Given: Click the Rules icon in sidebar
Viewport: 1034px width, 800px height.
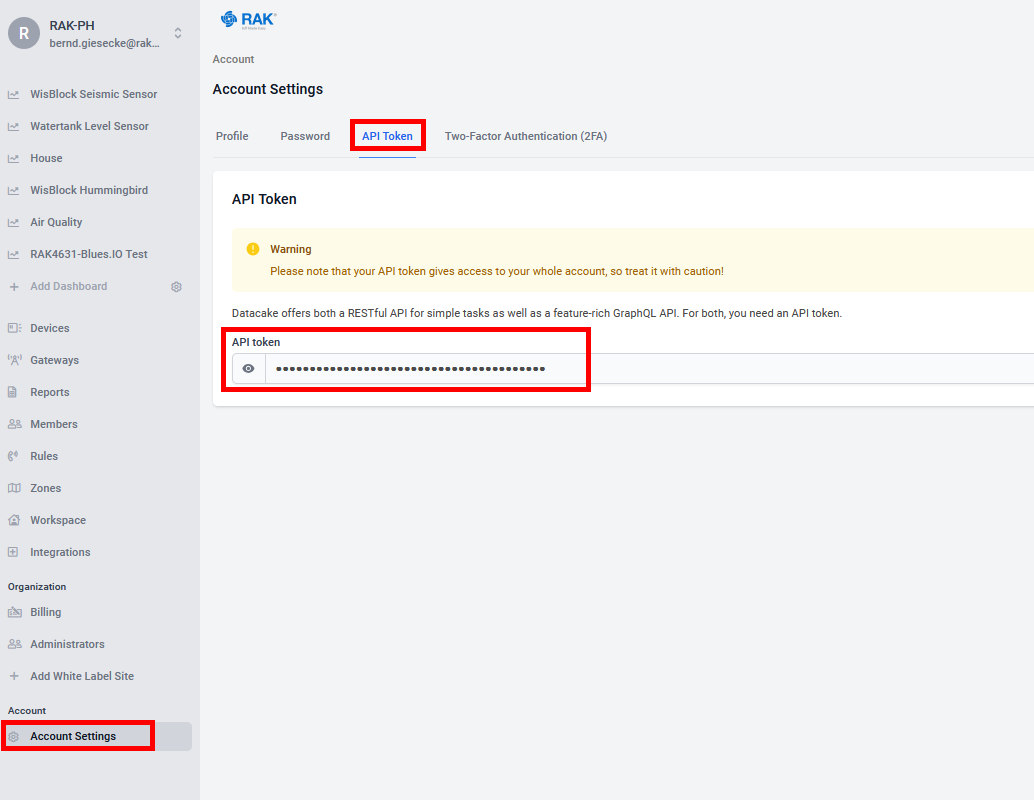Looking at the screenshot, I should [x=13, y=456].
